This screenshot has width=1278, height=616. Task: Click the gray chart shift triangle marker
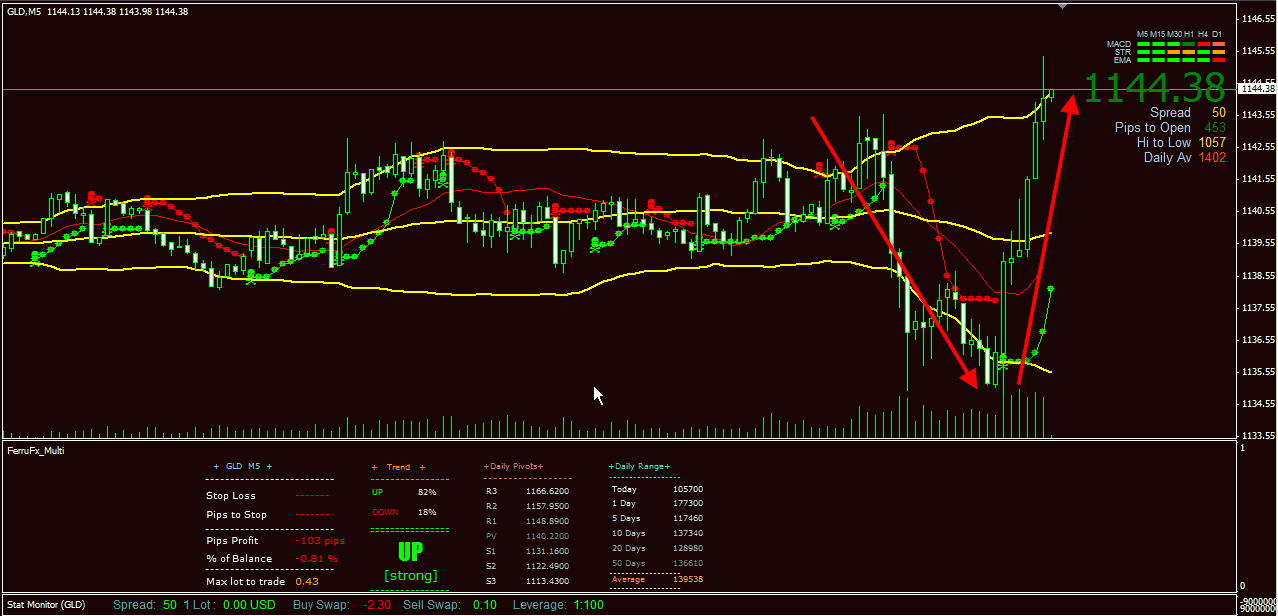[x=1063, y=6]
